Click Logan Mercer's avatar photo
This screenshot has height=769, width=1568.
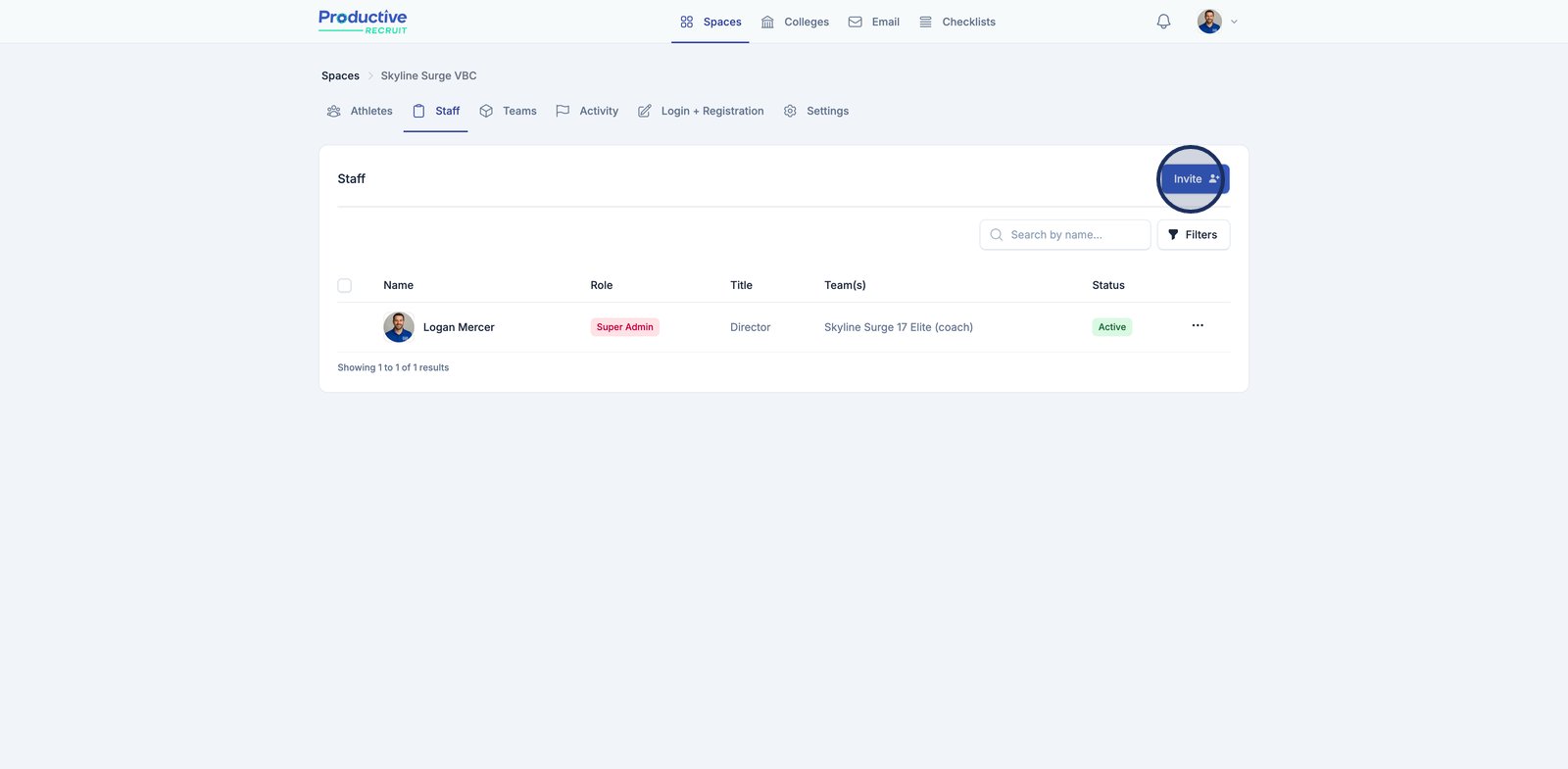coord(399,327)
